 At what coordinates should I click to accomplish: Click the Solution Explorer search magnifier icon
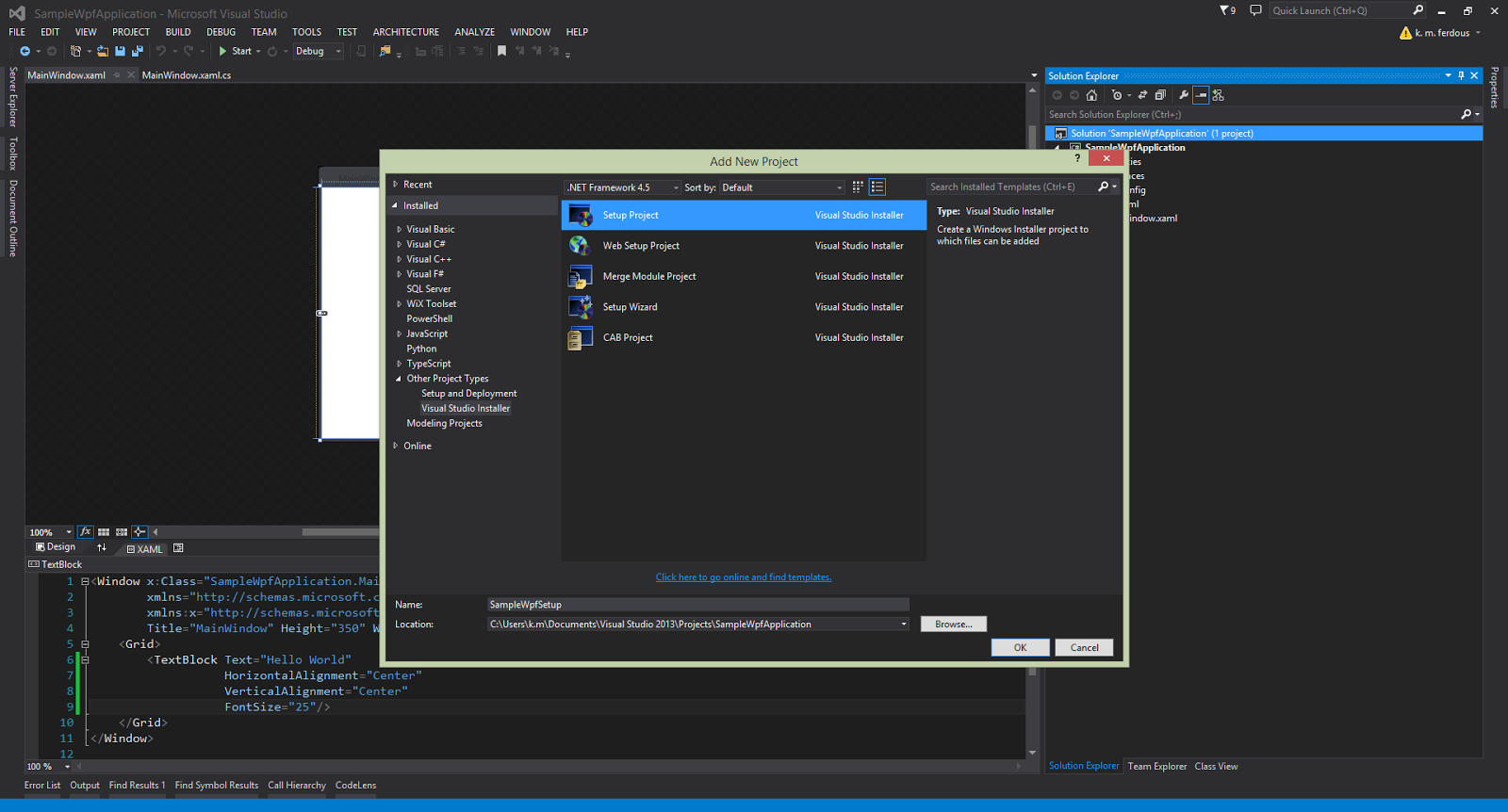tap(1466, 114)
